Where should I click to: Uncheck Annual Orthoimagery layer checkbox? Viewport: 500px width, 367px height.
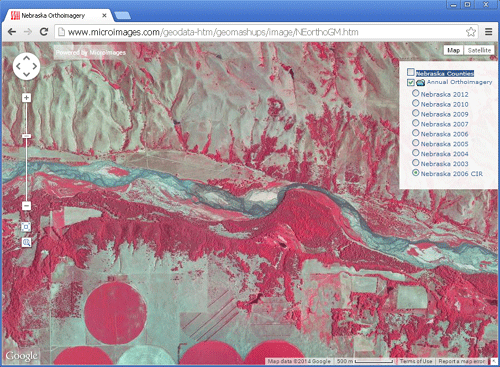(411, 82)
